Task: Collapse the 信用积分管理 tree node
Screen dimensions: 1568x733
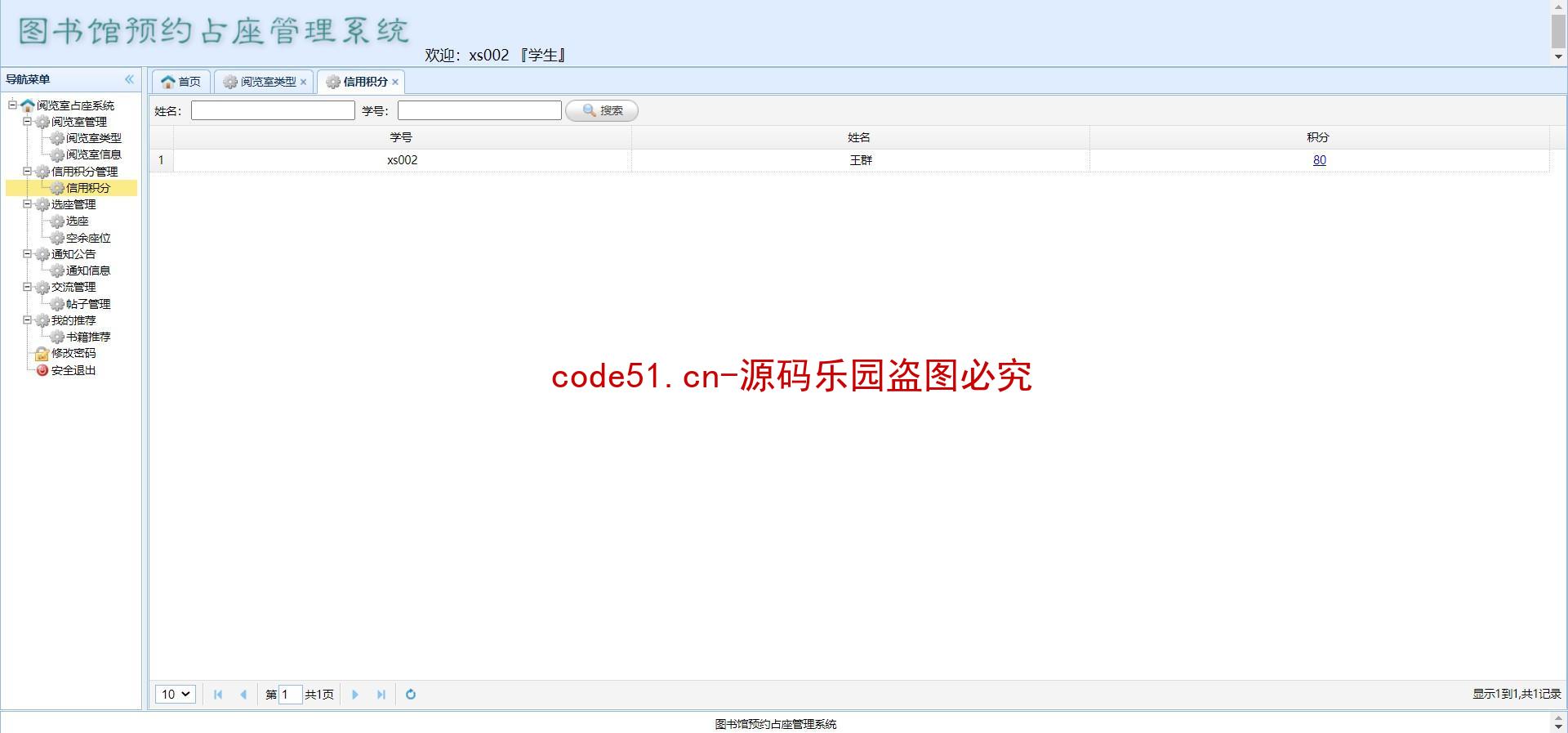Action: click(28, 171)
